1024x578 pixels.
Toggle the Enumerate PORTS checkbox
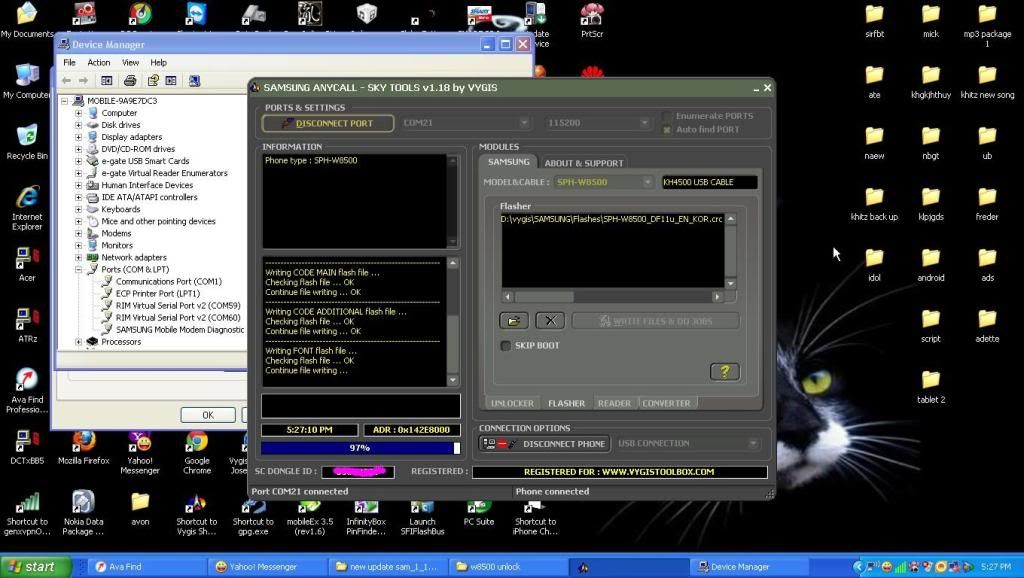666,116
